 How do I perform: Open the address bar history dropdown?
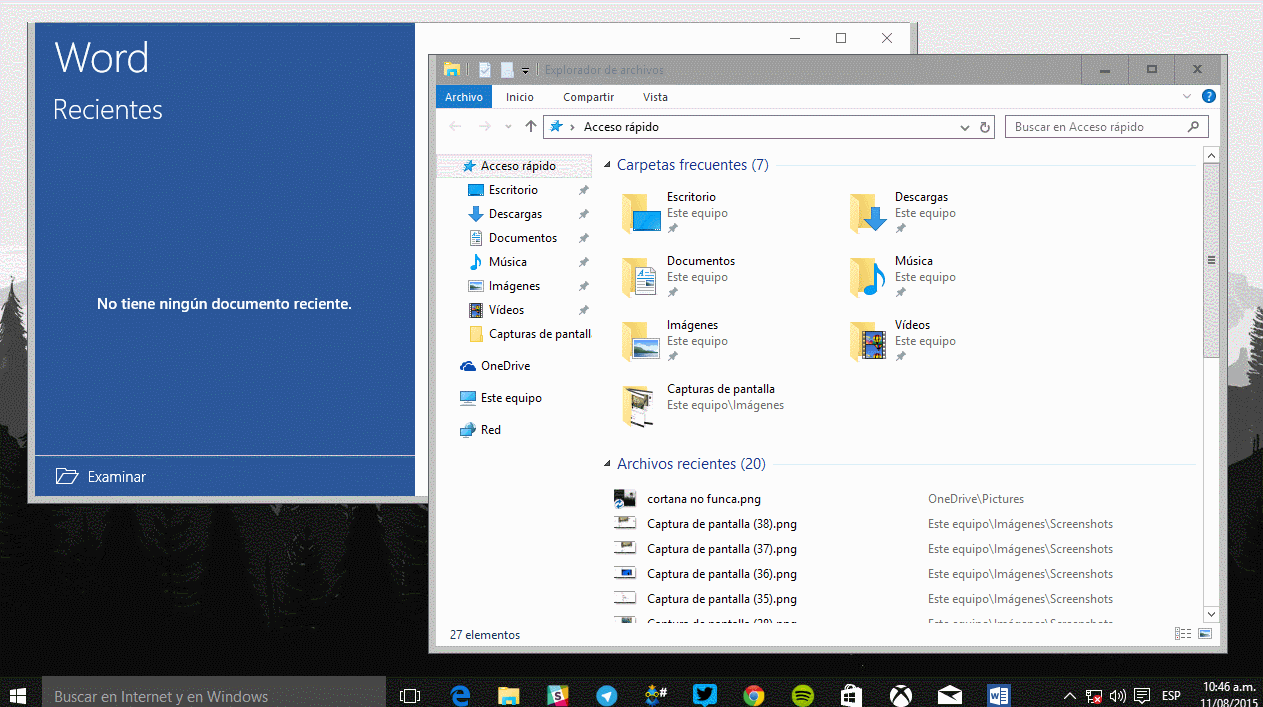pos(965,127)
